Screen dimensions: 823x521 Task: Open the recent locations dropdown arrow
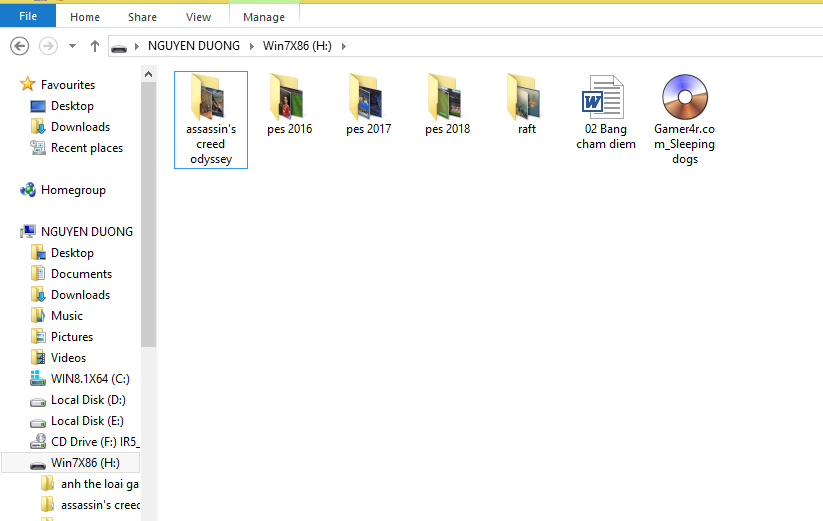click(72, 46)
